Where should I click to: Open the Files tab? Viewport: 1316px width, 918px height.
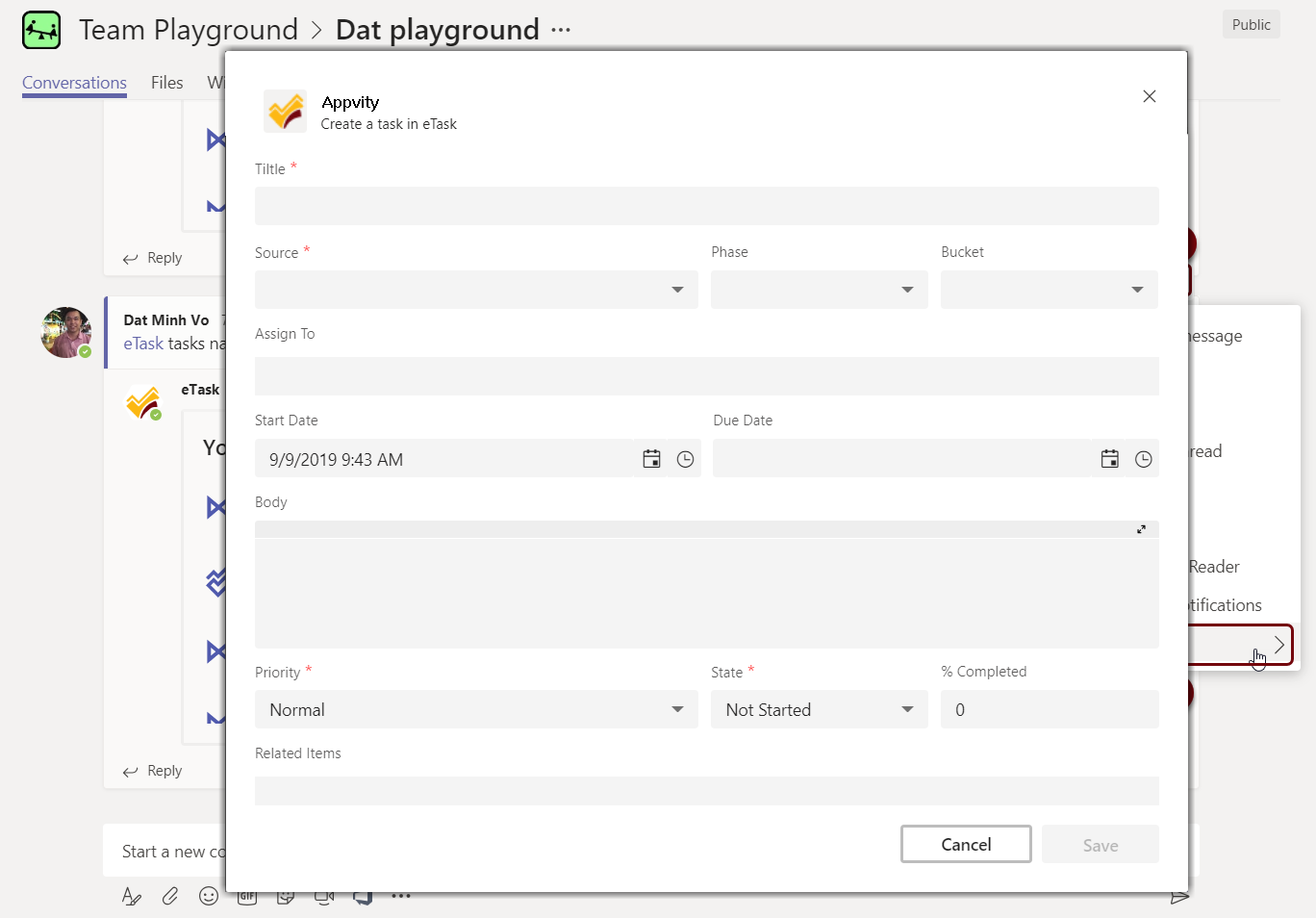pos(166,83)
